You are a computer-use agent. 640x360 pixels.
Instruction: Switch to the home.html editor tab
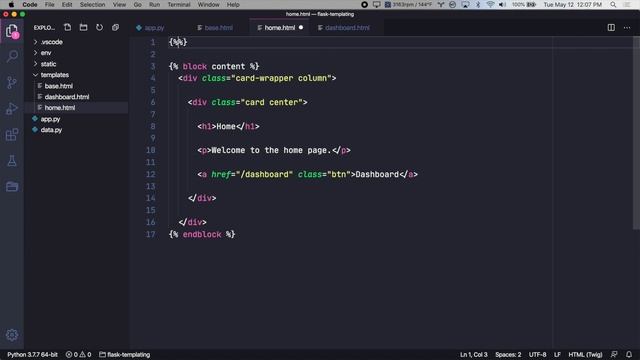[x=280, y=28]
